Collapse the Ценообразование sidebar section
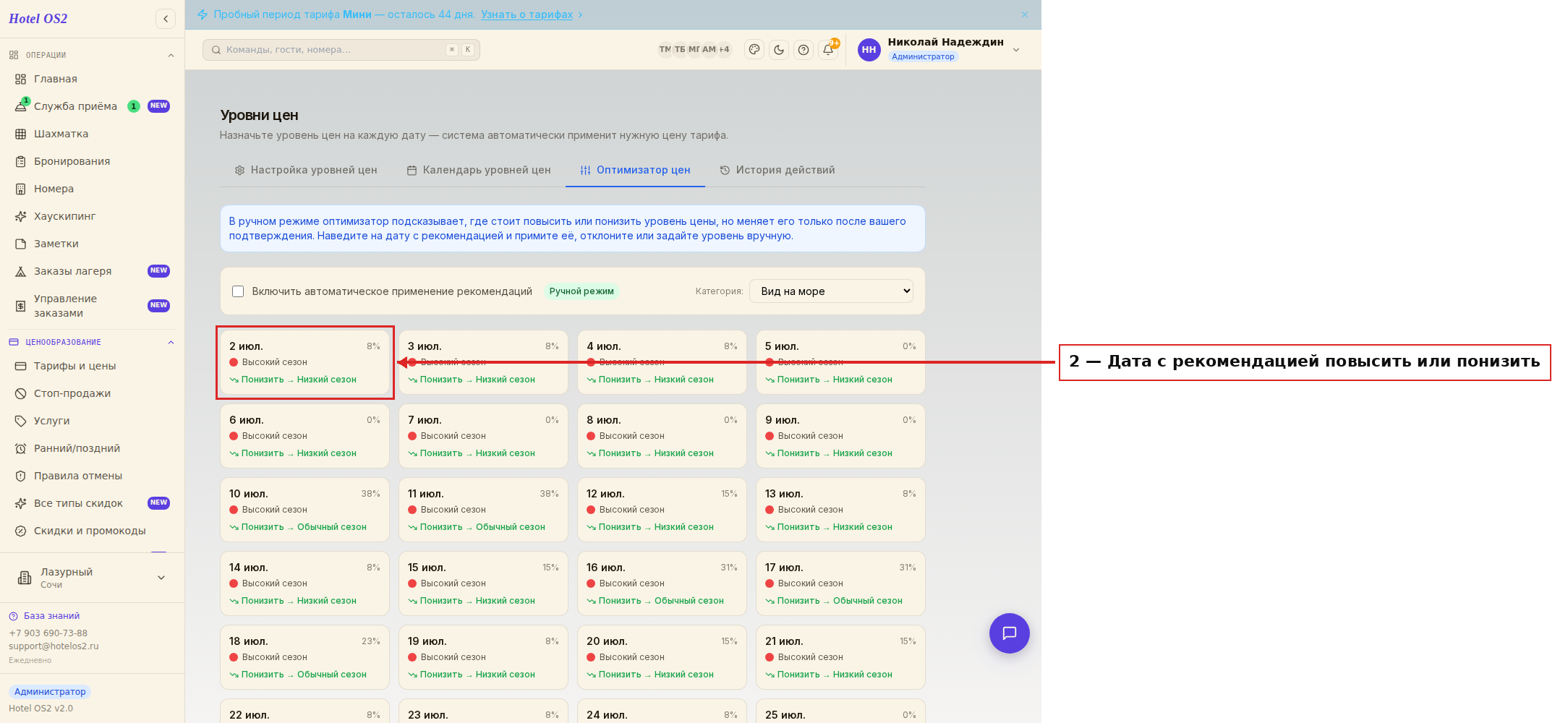 point(171,342)
